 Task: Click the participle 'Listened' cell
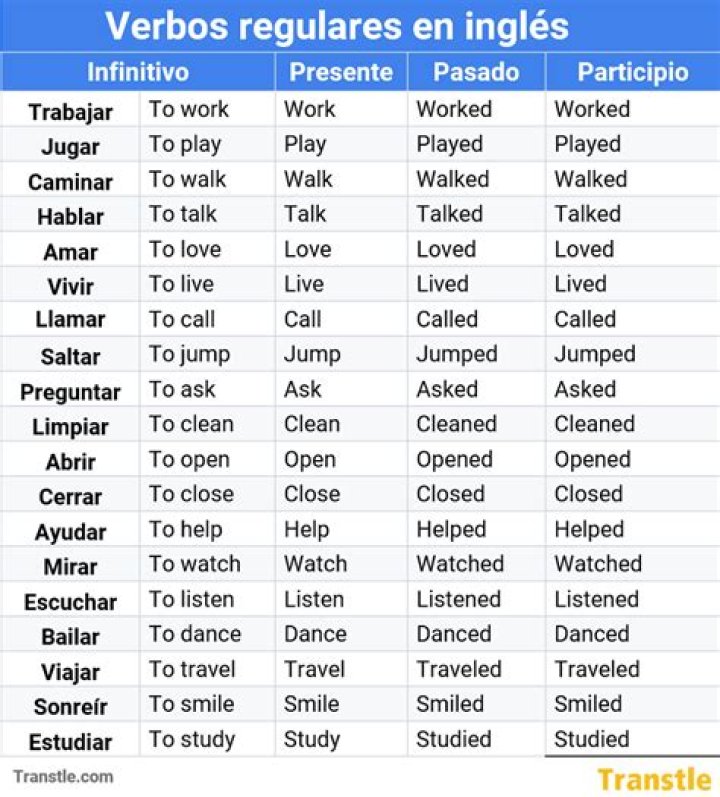[596, 599]
